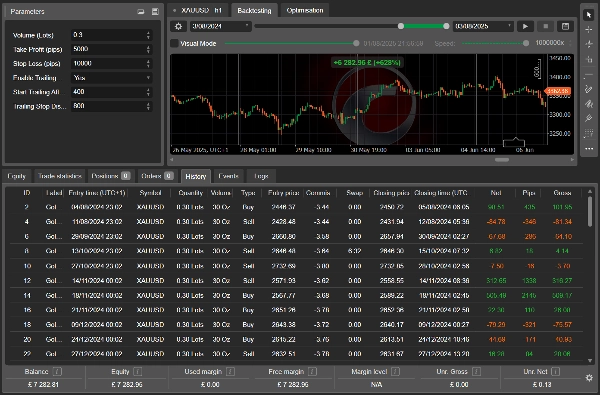This screenshot has height=395, width=600.
Task: Adjust Take Profit (pips) stepper arrows
Action: (x=148, y=49)
